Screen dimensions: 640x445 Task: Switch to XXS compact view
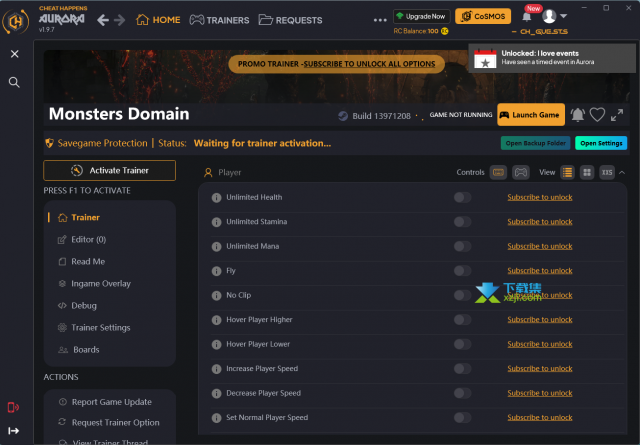(x=607, y=172)
